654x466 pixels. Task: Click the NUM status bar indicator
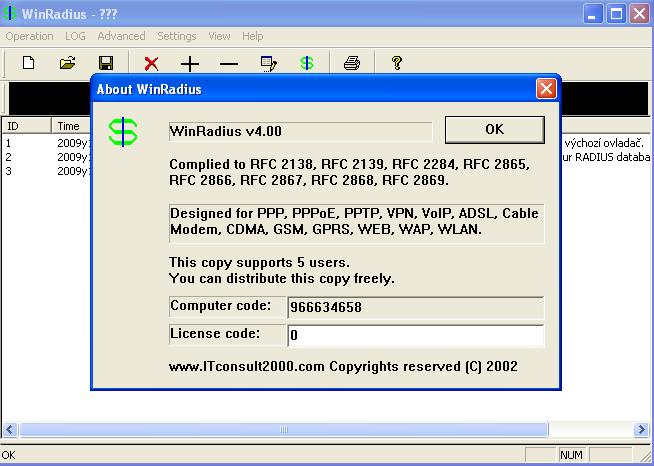(x=571, y=455)
